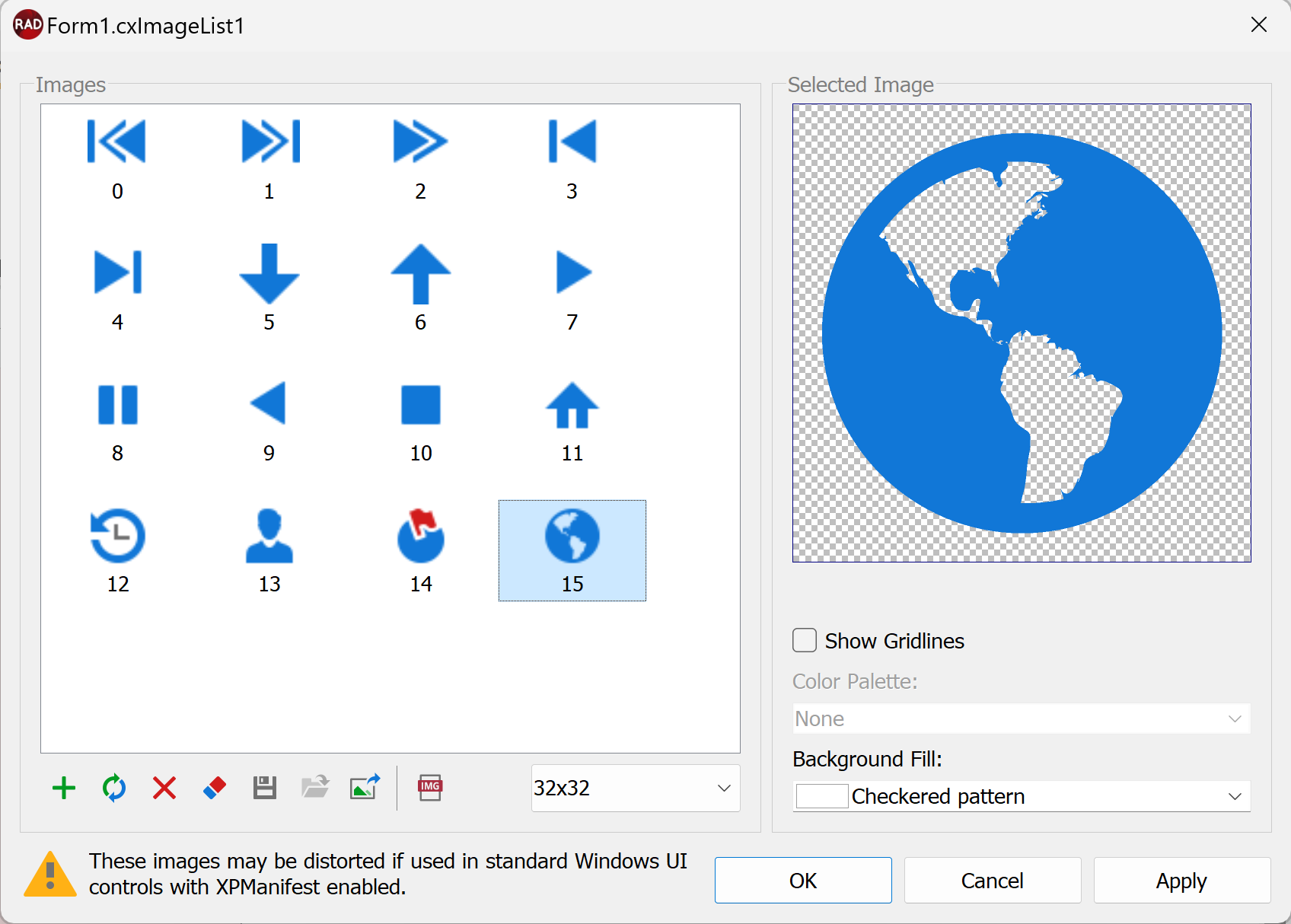Click the IMG format toolbar icon
This screenshot has height=924, width=1291.
click(x=430, y=789)
